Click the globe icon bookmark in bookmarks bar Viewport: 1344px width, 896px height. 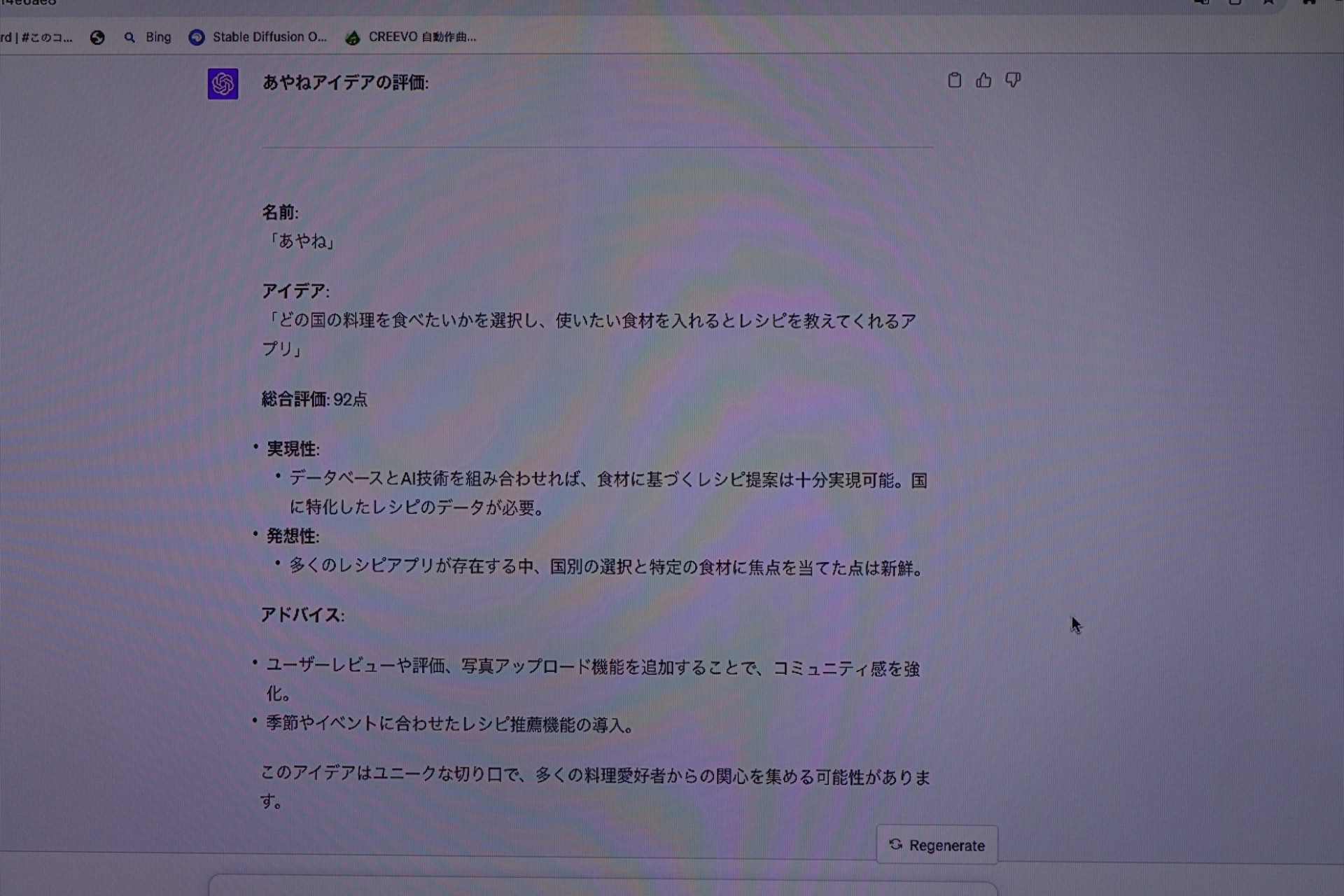tap(98, 38)
